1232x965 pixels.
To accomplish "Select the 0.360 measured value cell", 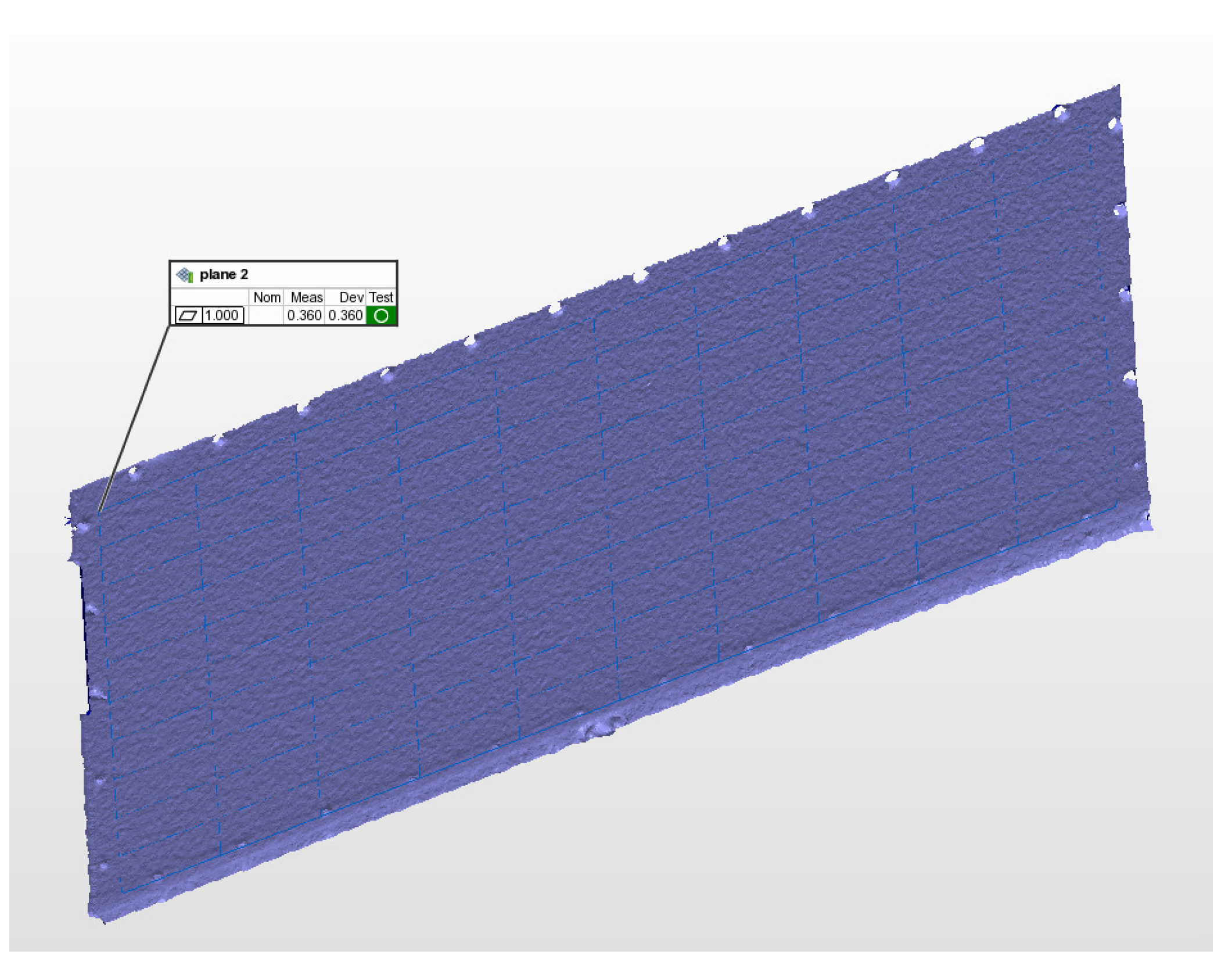I will coord(304,316).
